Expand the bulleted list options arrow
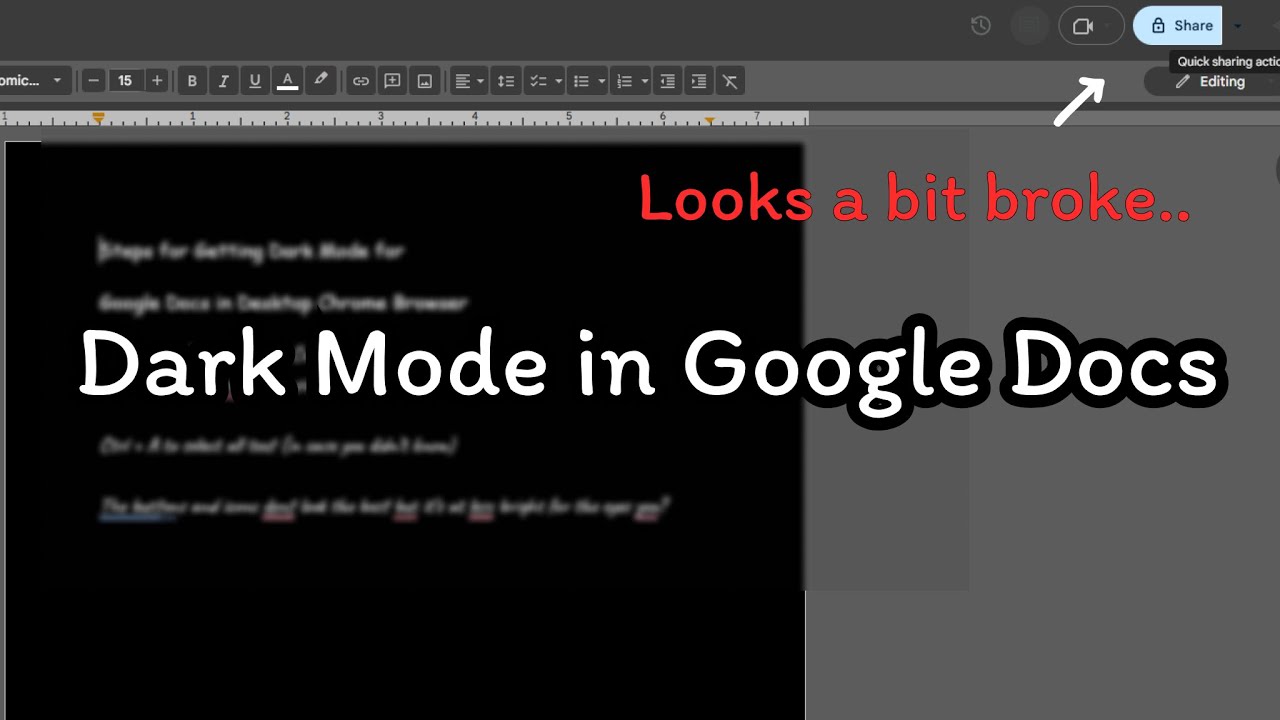Viewport: 1280px width, 720px height. tap(601, 81)
